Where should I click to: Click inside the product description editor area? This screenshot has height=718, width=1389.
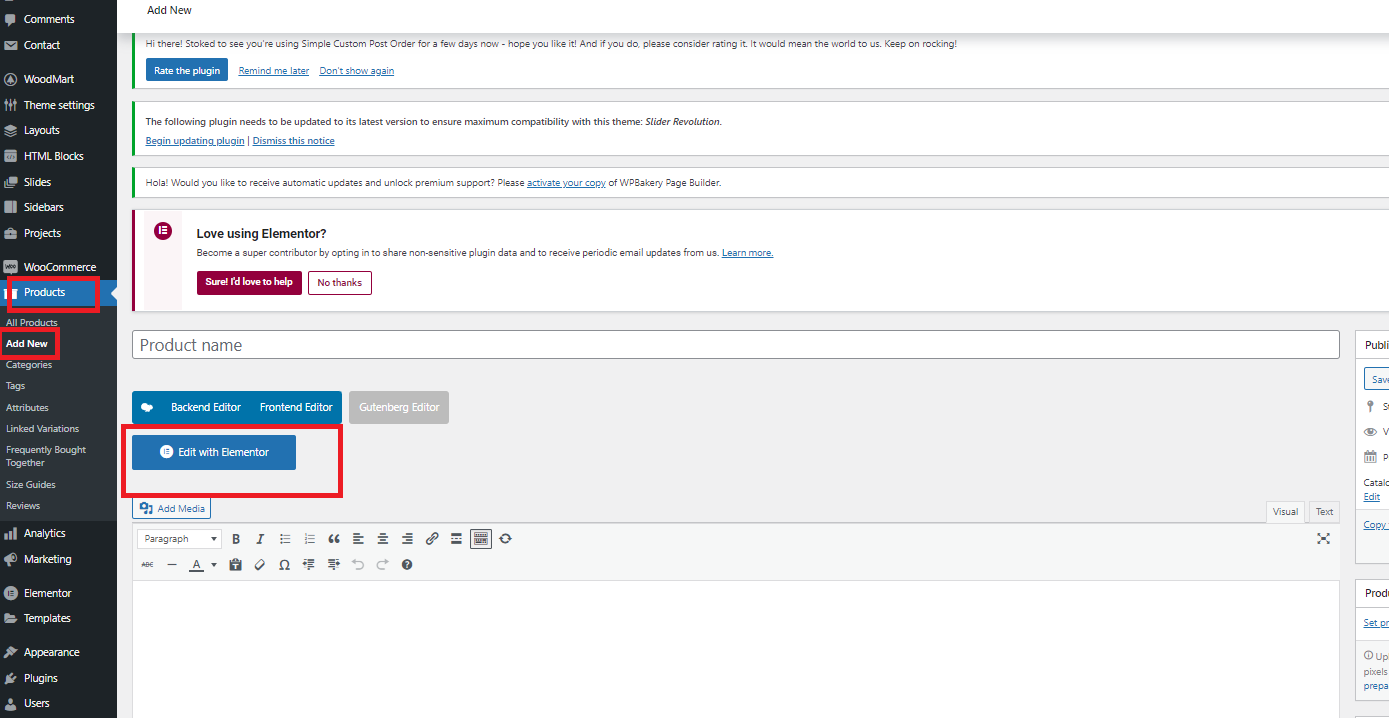click(735, 648)
